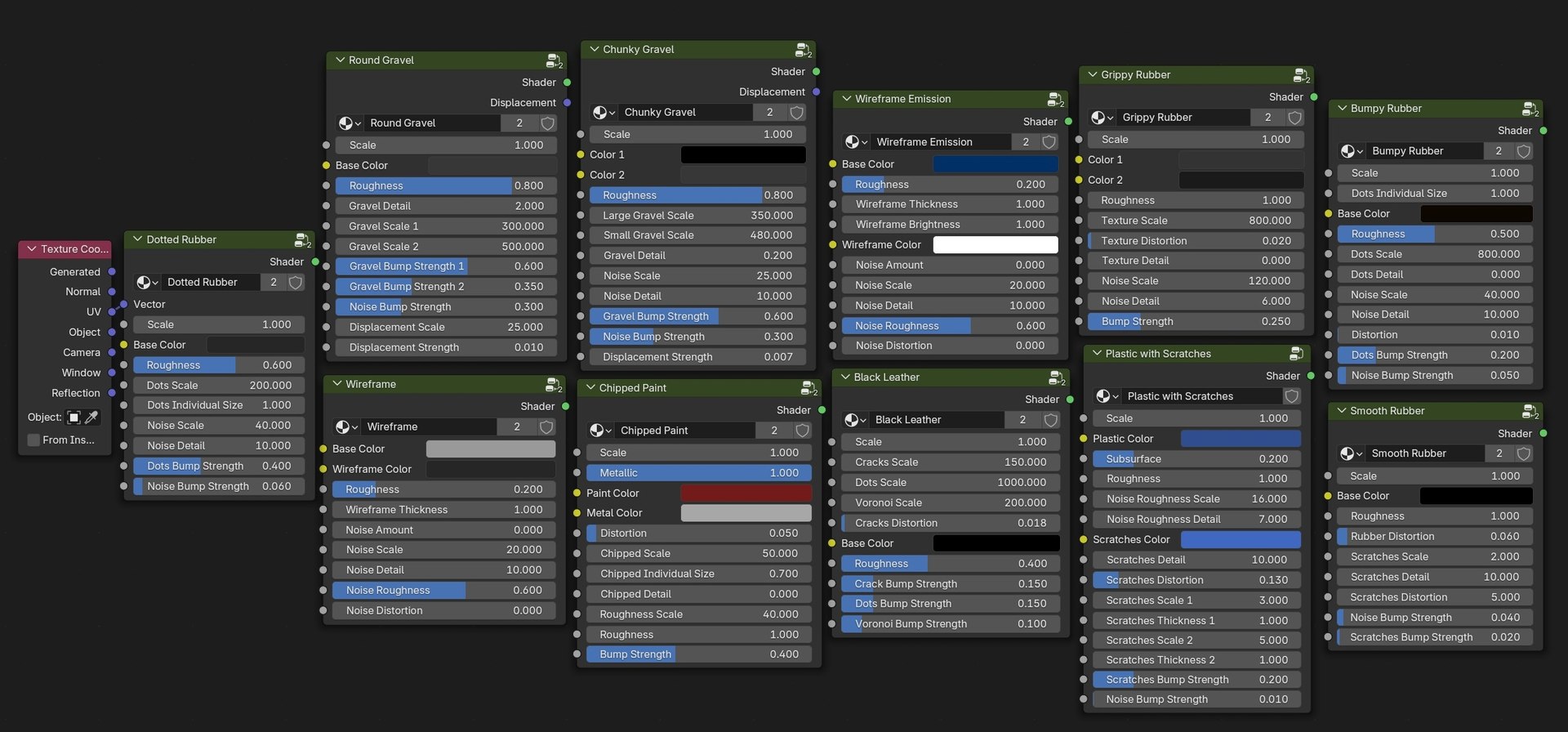This screenshot has width=1568, height=732.
Task: Click the Metallic slider in Chipped Paint
Action: pyautogui.click(x=699, y=473)
